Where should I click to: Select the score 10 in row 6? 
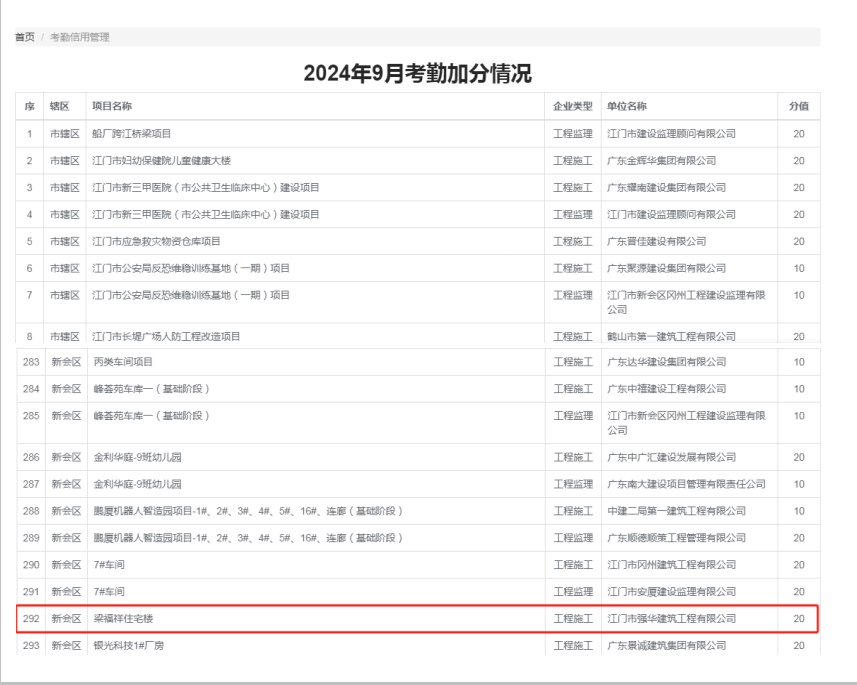(x=799, y=268)
